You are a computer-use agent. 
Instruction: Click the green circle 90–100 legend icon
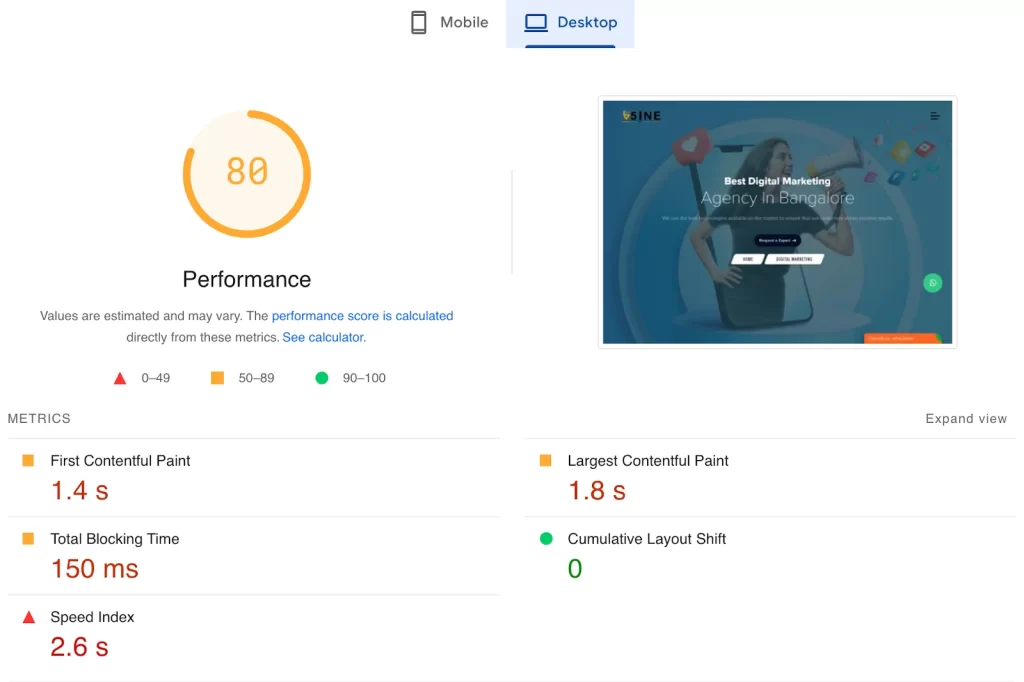tap(321, 378)
